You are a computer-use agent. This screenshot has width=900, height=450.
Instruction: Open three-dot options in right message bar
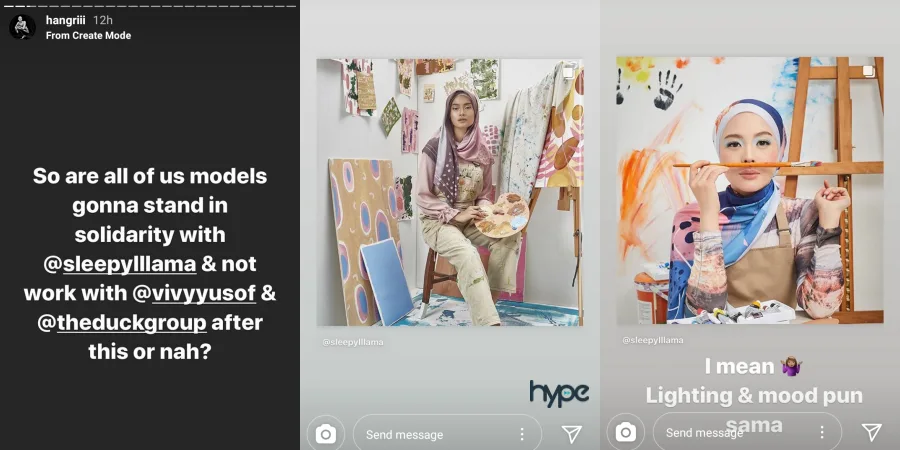click(x=821, y=434)
